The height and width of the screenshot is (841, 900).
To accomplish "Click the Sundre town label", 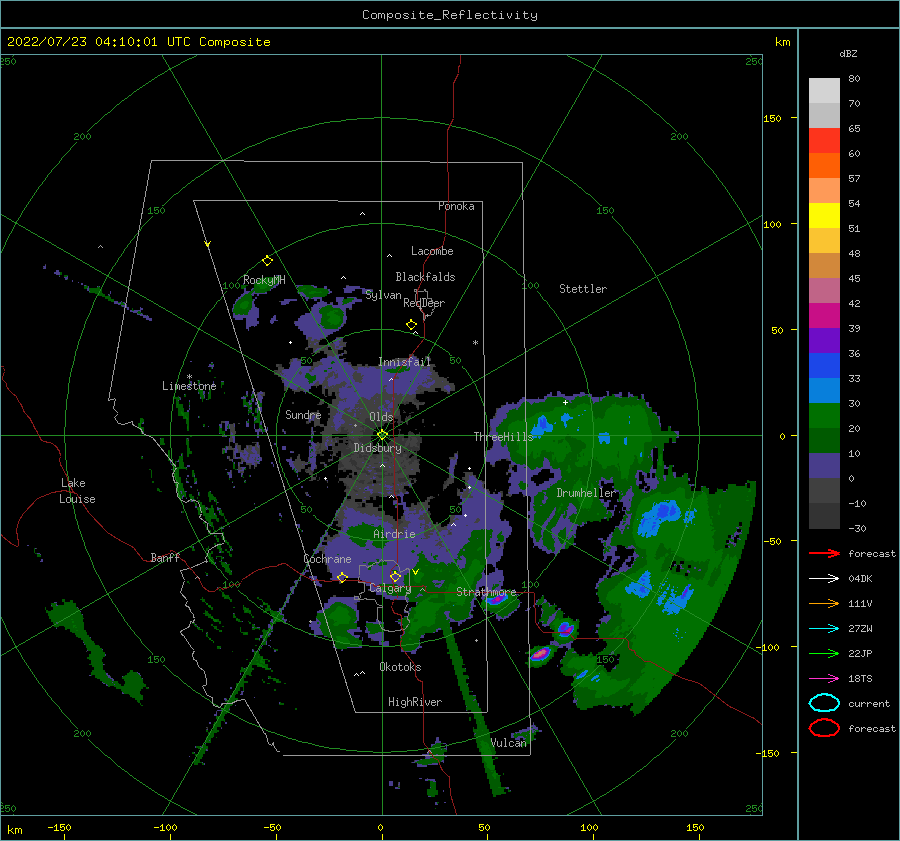I will pos(303,414).
